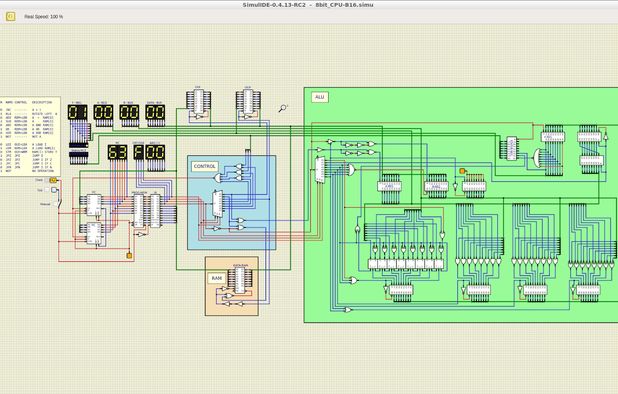Click the DATA RAM chip component
This screenshot has width=618, height=394.
[240, 280]
